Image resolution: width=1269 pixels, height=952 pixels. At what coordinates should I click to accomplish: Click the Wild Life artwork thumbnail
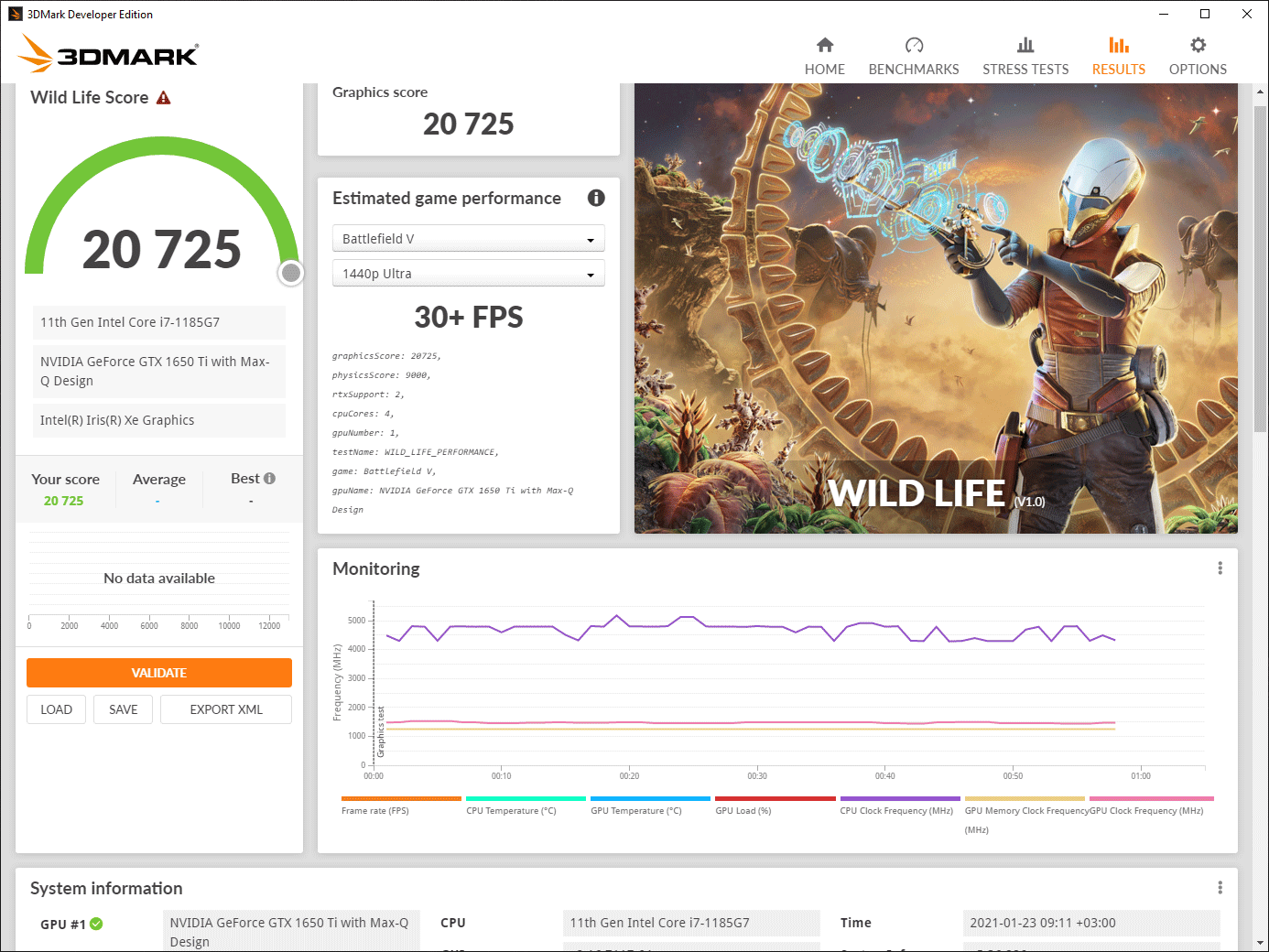pos(936,308)
